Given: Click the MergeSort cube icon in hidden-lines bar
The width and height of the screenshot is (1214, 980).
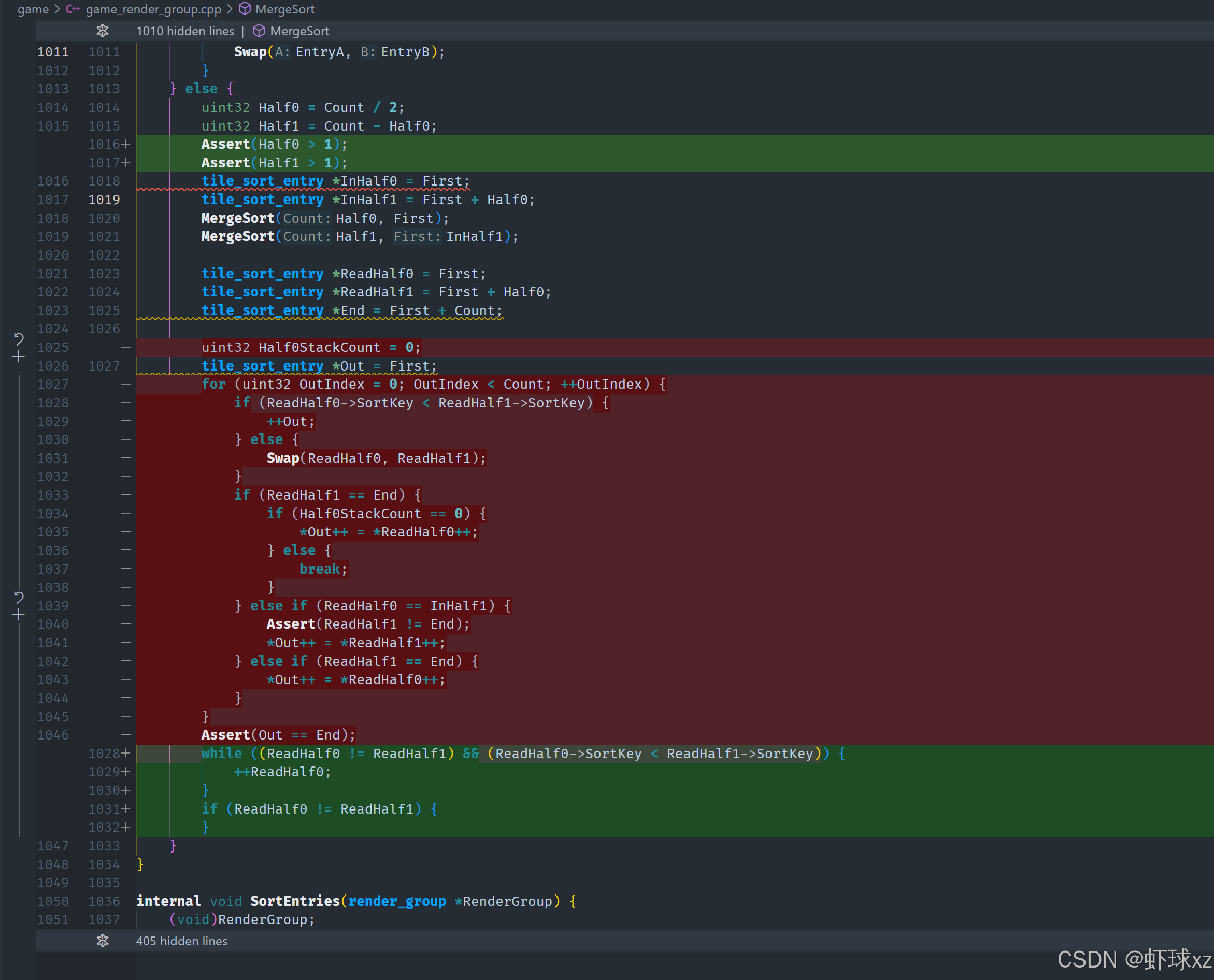Looking at the screenshot, I should click(x=259, y=31).
